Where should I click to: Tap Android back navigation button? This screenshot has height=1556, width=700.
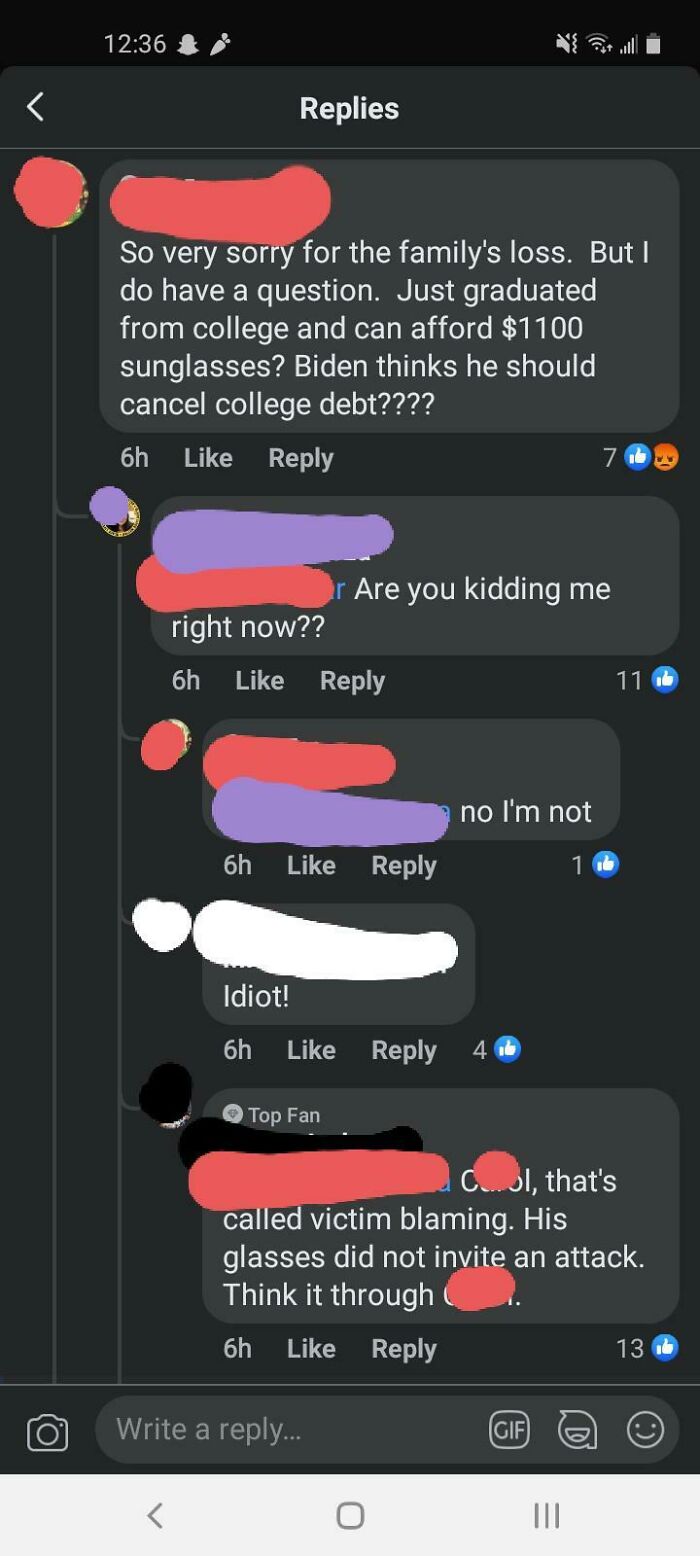coord(154,1515)
